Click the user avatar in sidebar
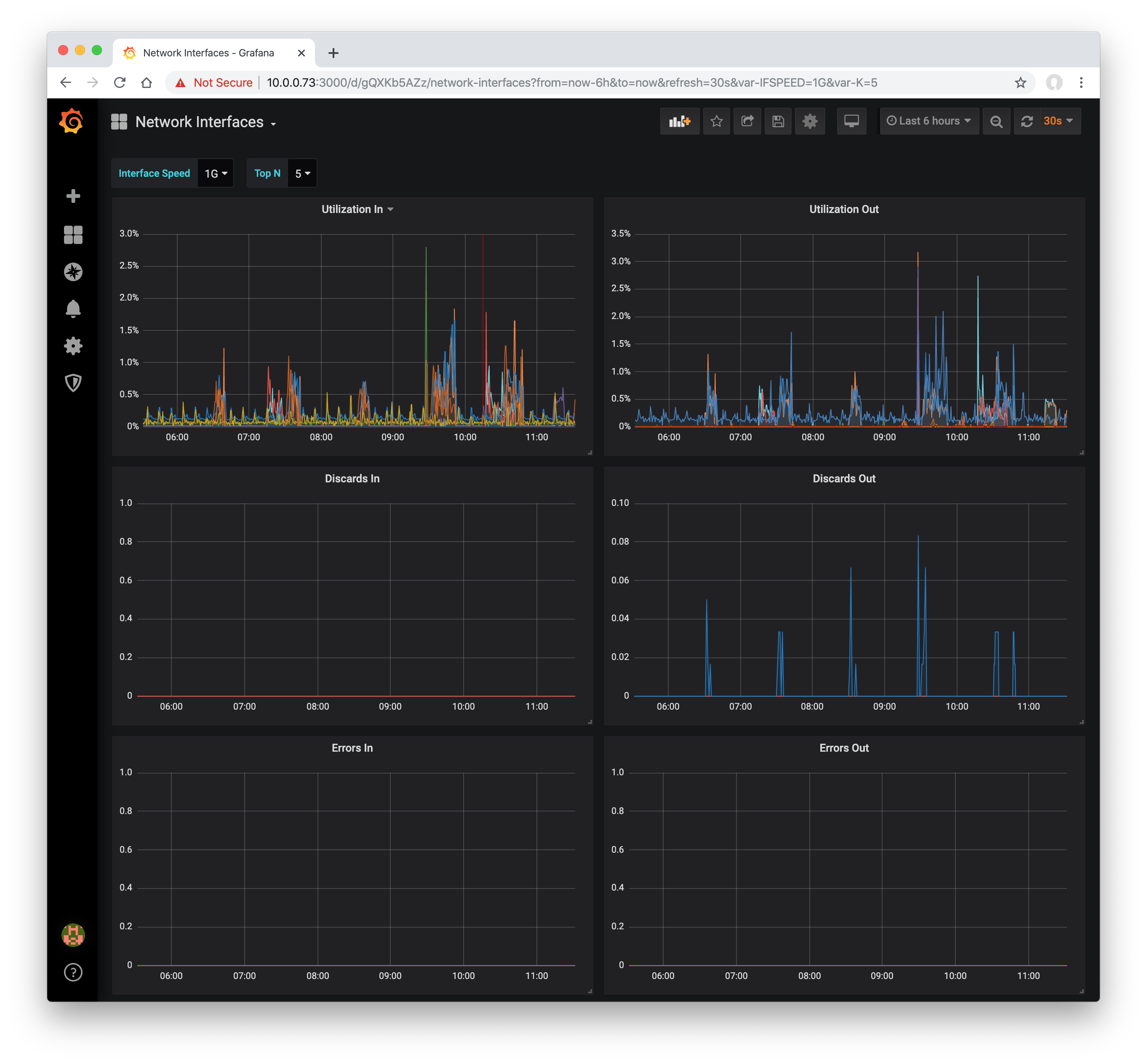 coord(73,934)
